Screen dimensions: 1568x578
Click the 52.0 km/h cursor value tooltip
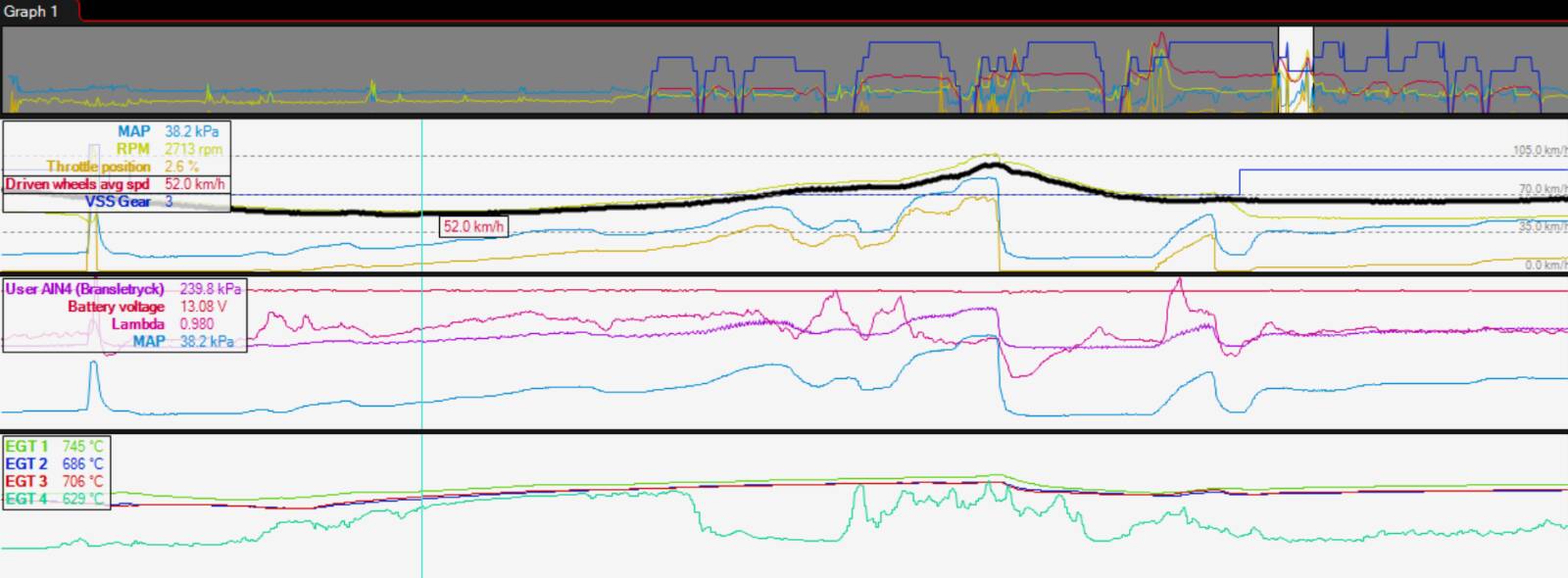pos(473,227)
